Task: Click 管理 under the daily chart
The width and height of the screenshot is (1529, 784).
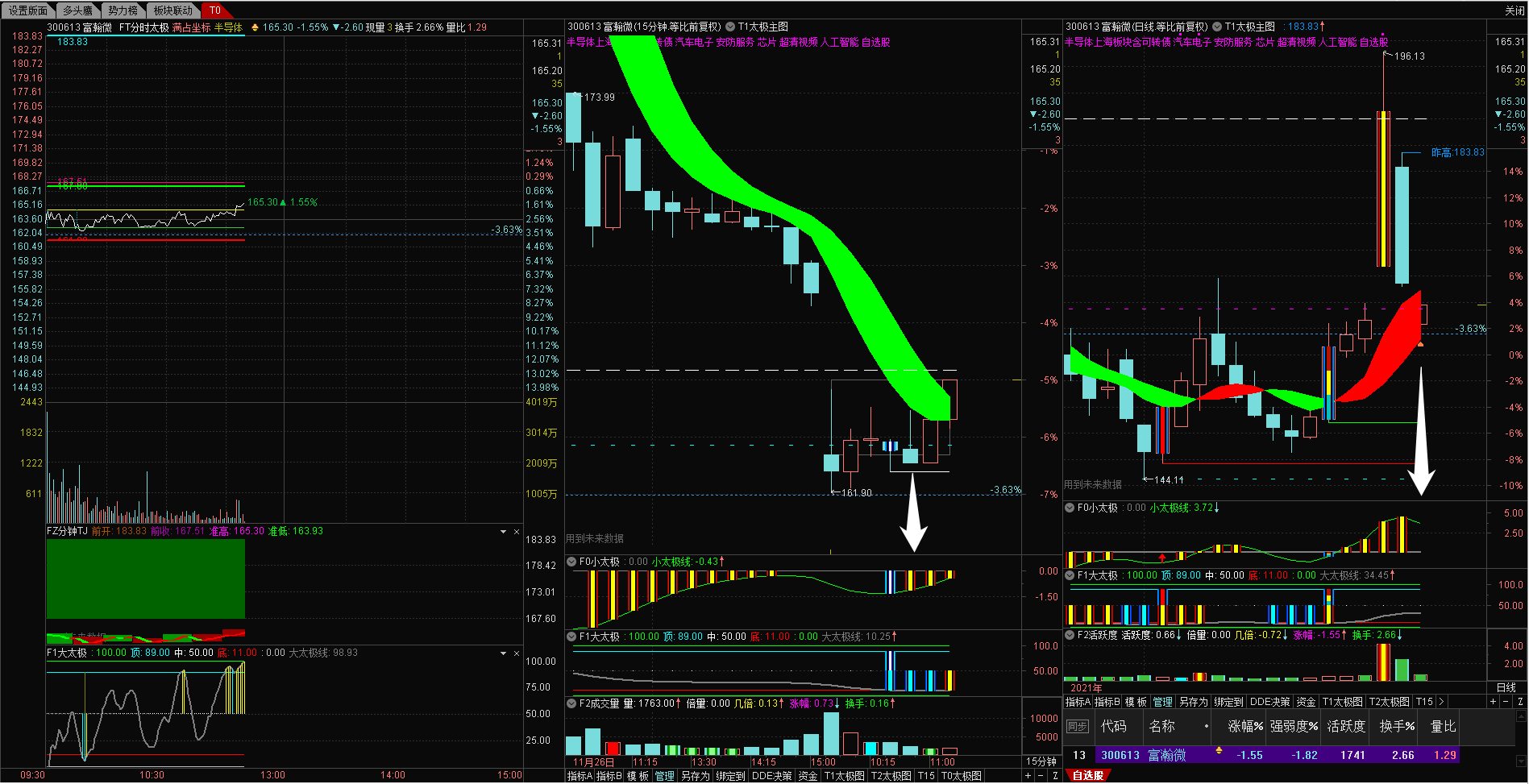Action: [x=1163, y=702]
